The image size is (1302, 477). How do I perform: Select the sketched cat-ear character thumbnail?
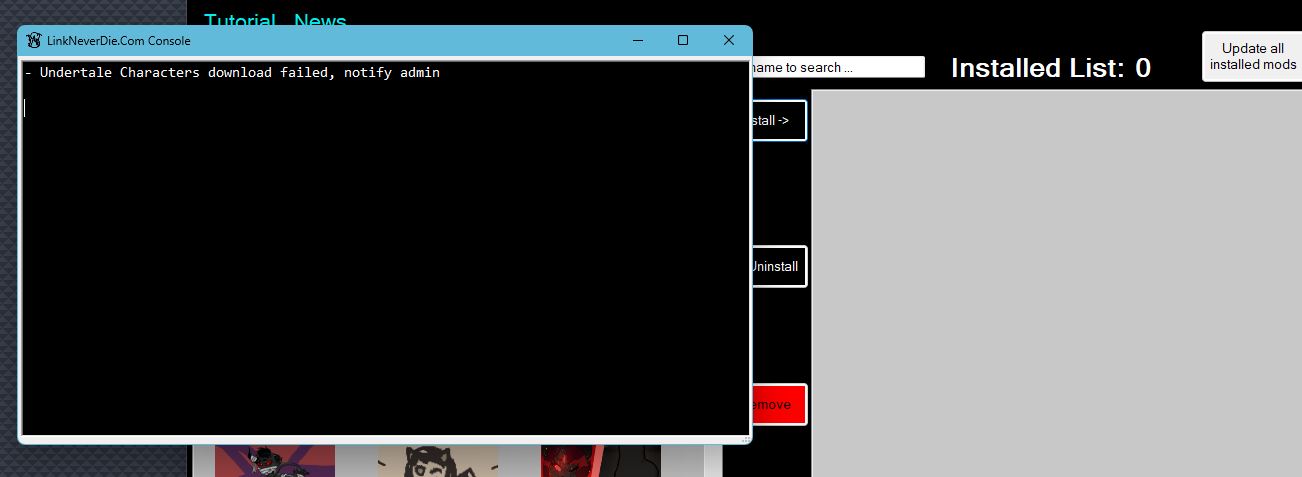[438, 461]
